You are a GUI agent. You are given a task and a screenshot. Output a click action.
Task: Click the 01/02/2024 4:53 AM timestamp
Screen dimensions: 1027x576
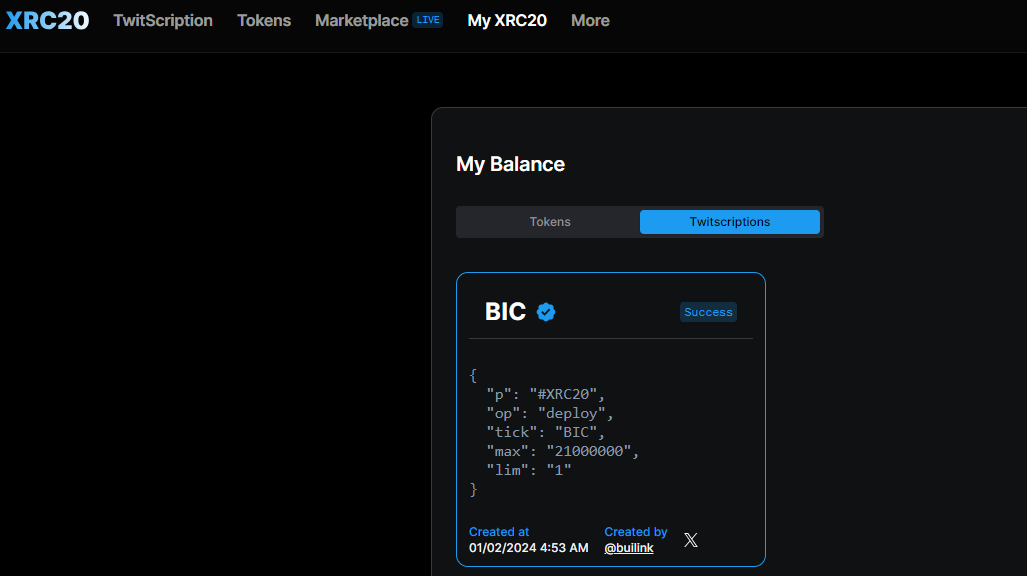click(x=528, y=547)
